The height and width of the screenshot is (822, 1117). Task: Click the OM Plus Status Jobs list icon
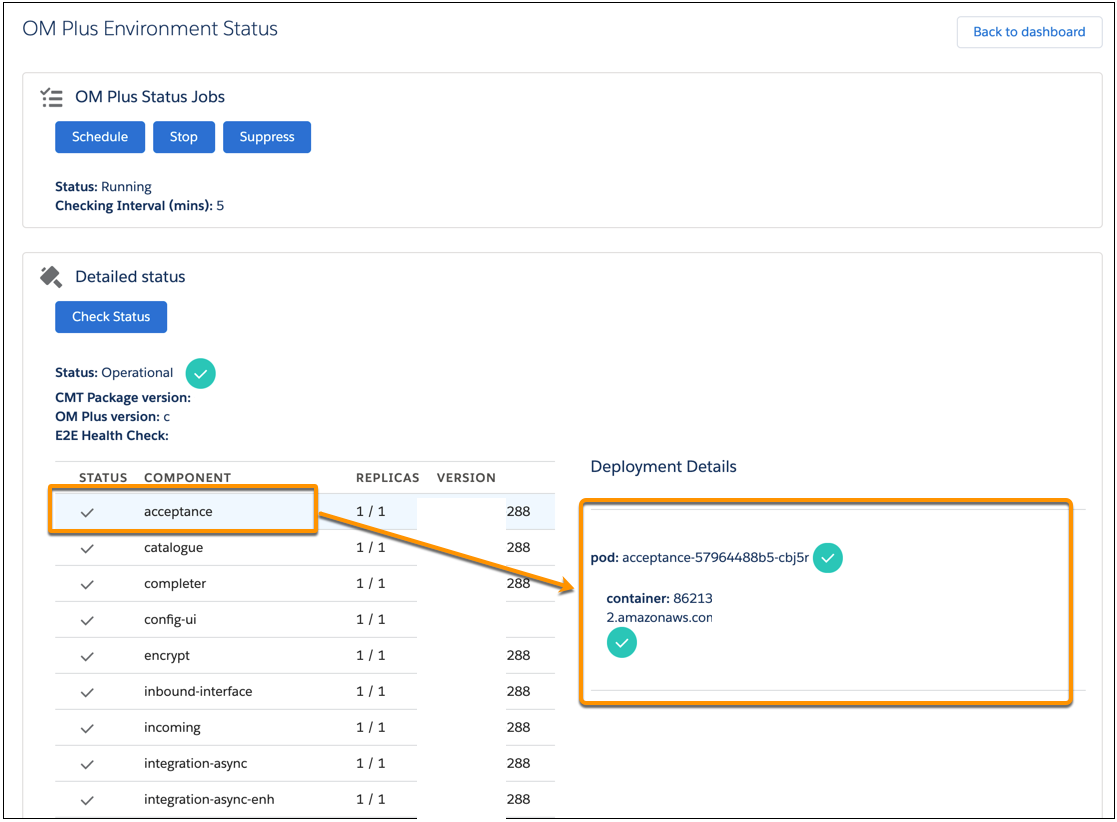point(51,98)
